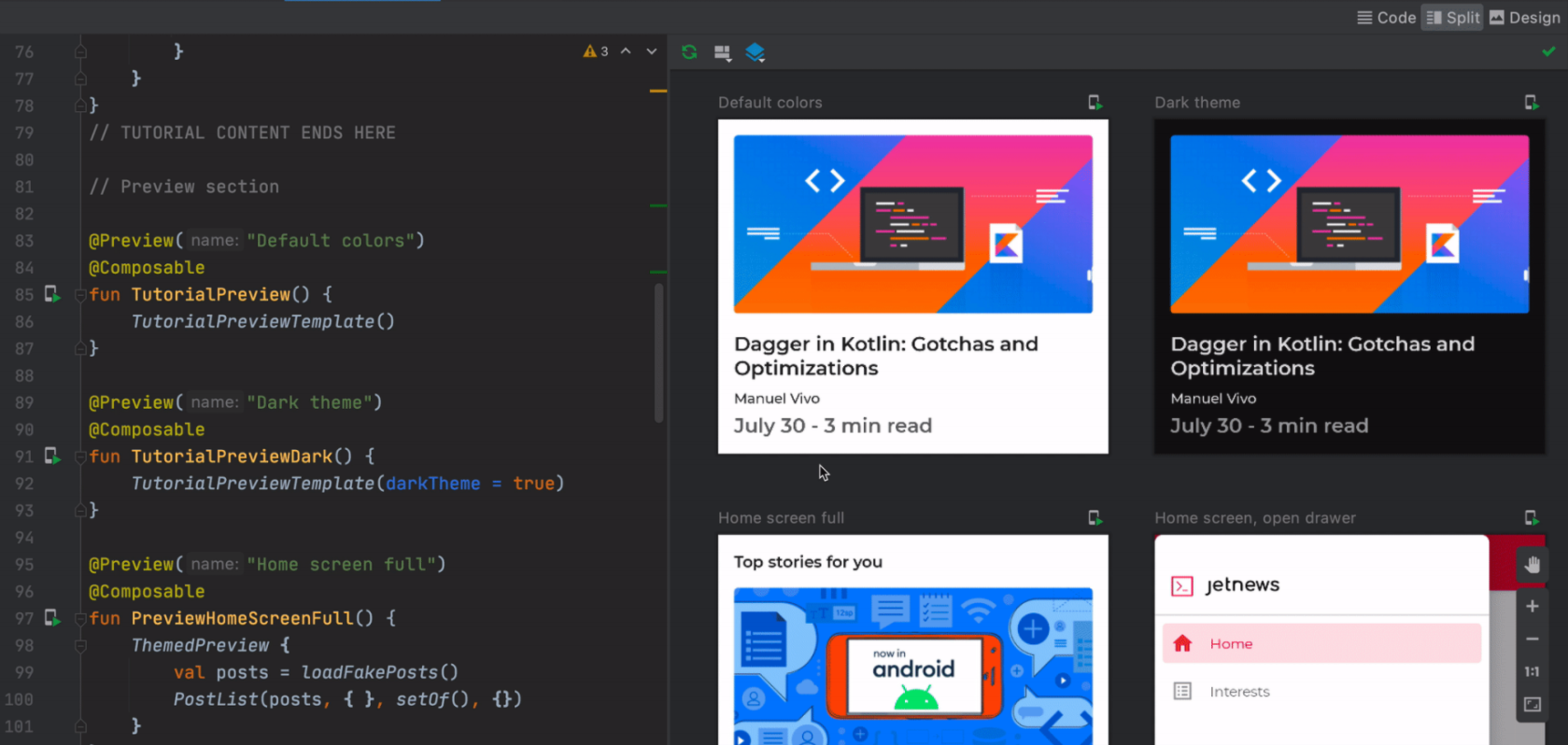Switch to the Design view tab
This screenshot has width=1568, height=745.
tap(1524, 18)
